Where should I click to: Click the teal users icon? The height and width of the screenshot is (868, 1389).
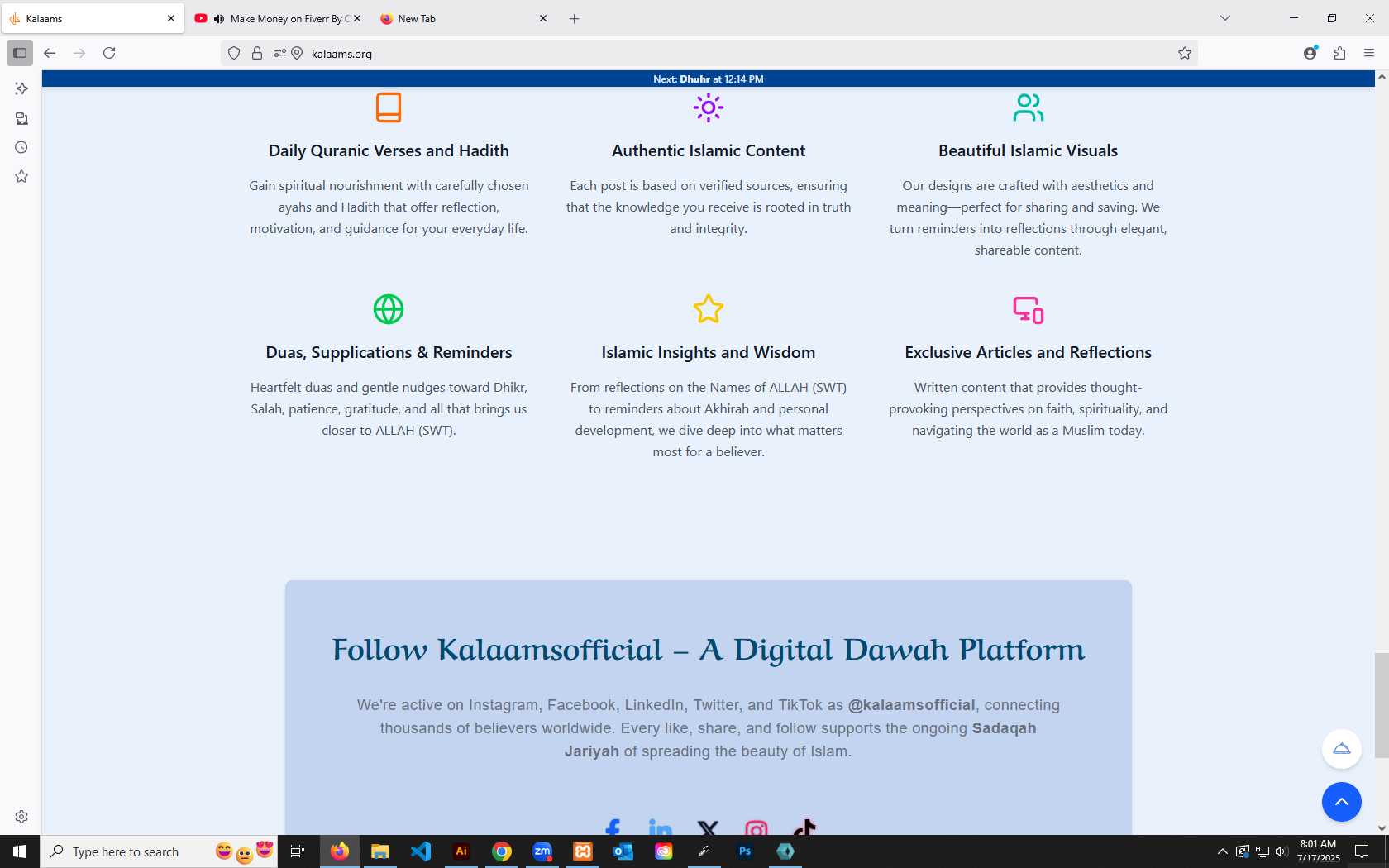click(x=1029, y=107)
